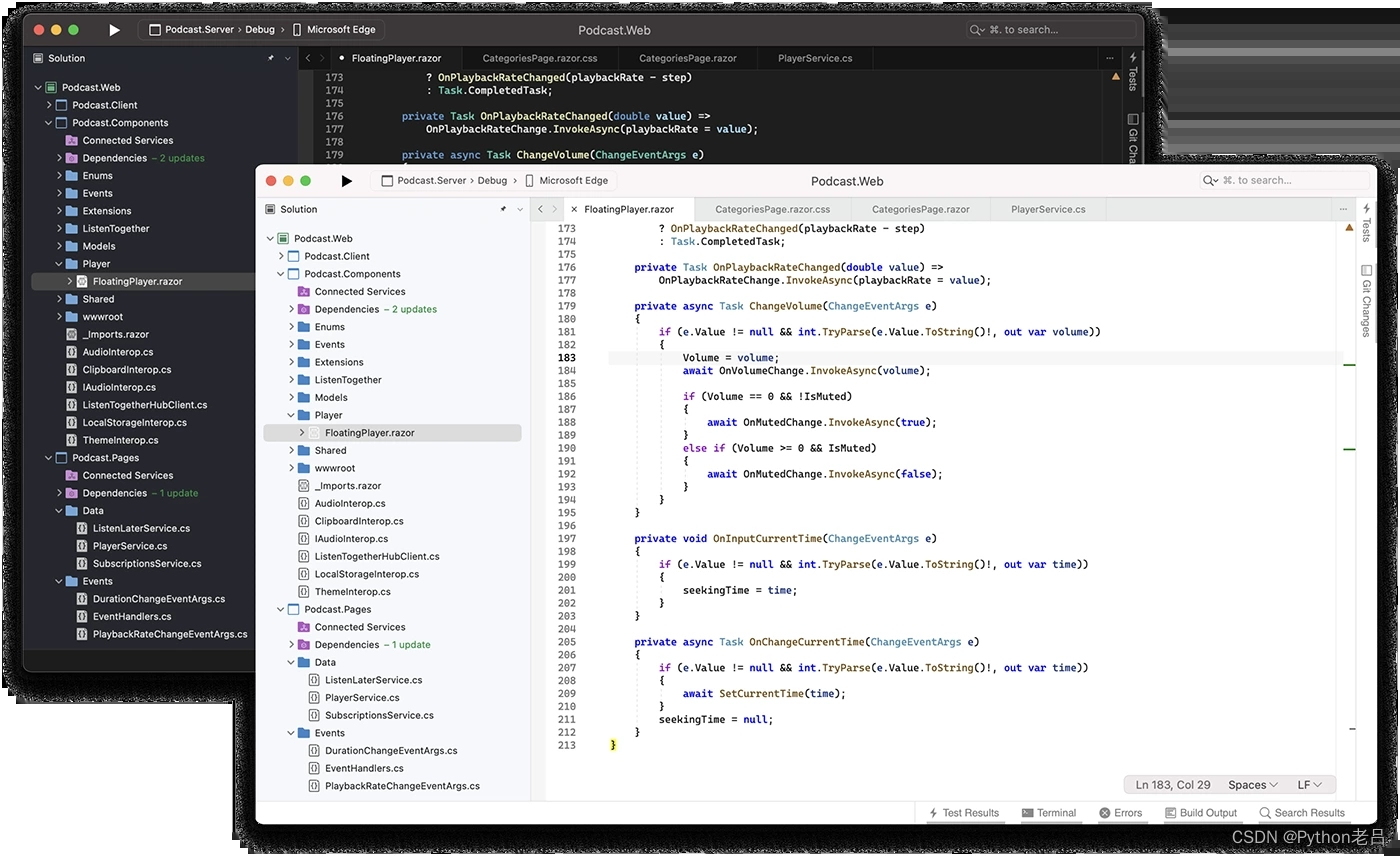Expand the Podcast.Client project node

tap(282, 256)
